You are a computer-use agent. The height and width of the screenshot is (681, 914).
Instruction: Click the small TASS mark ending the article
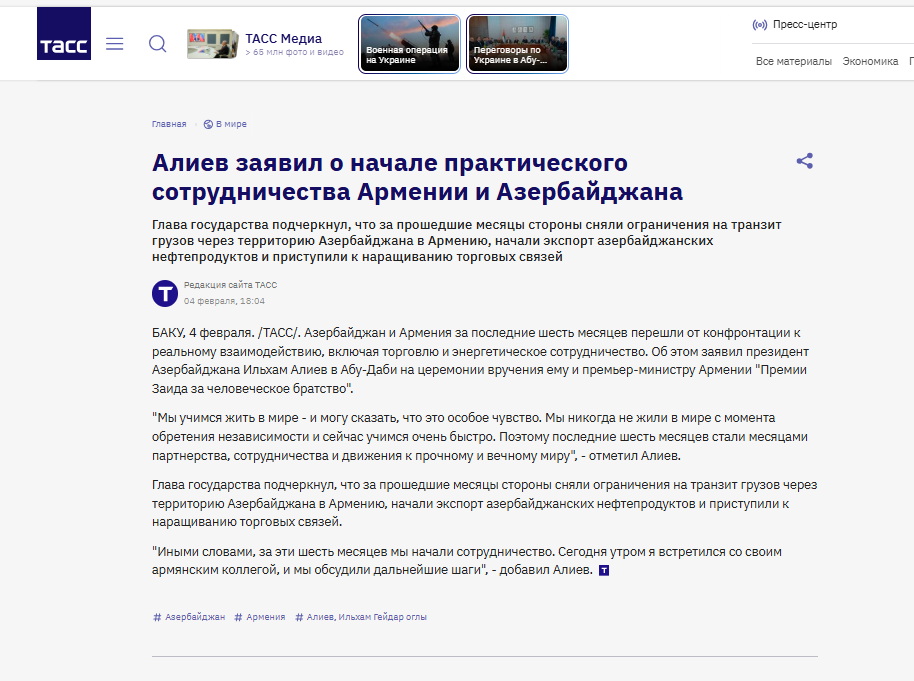pyautogui.click(x=603, y=570)
